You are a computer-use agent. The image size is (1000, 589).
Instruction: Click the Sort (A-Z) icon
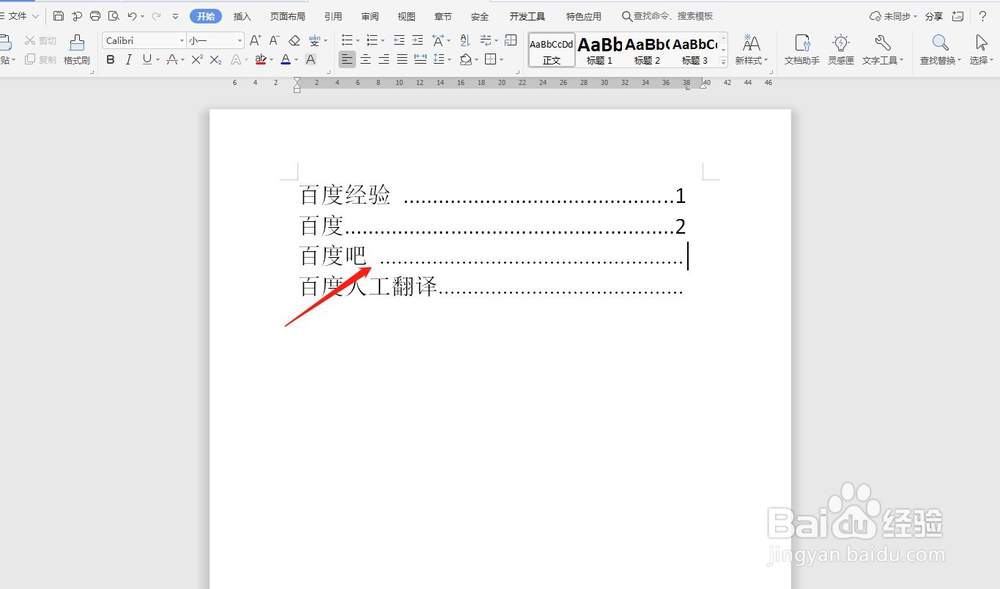[x=465, y=40]
